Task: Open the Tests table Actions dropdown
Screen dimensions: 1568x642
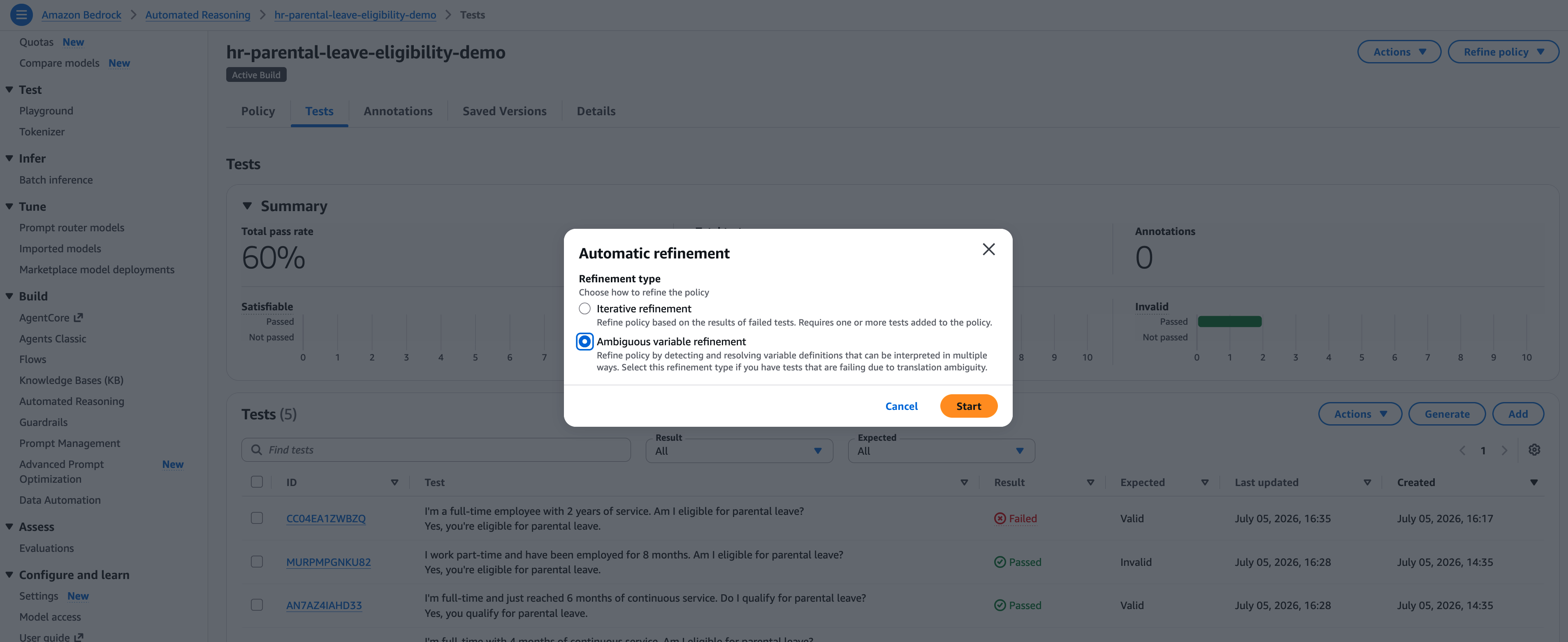Action: tap(1360, 414)
